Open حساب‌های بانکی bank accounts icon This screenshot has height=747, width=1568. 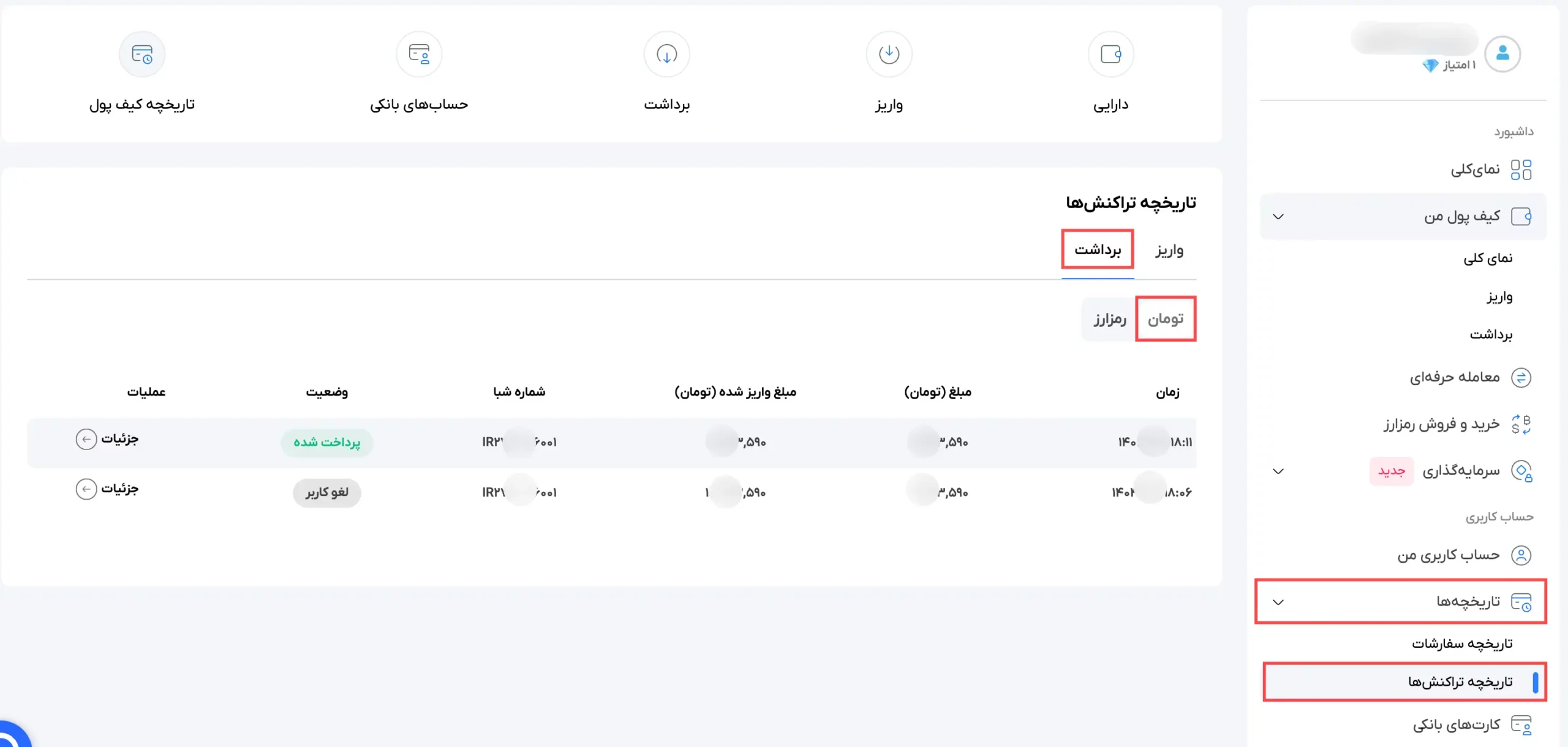[419, 54]
